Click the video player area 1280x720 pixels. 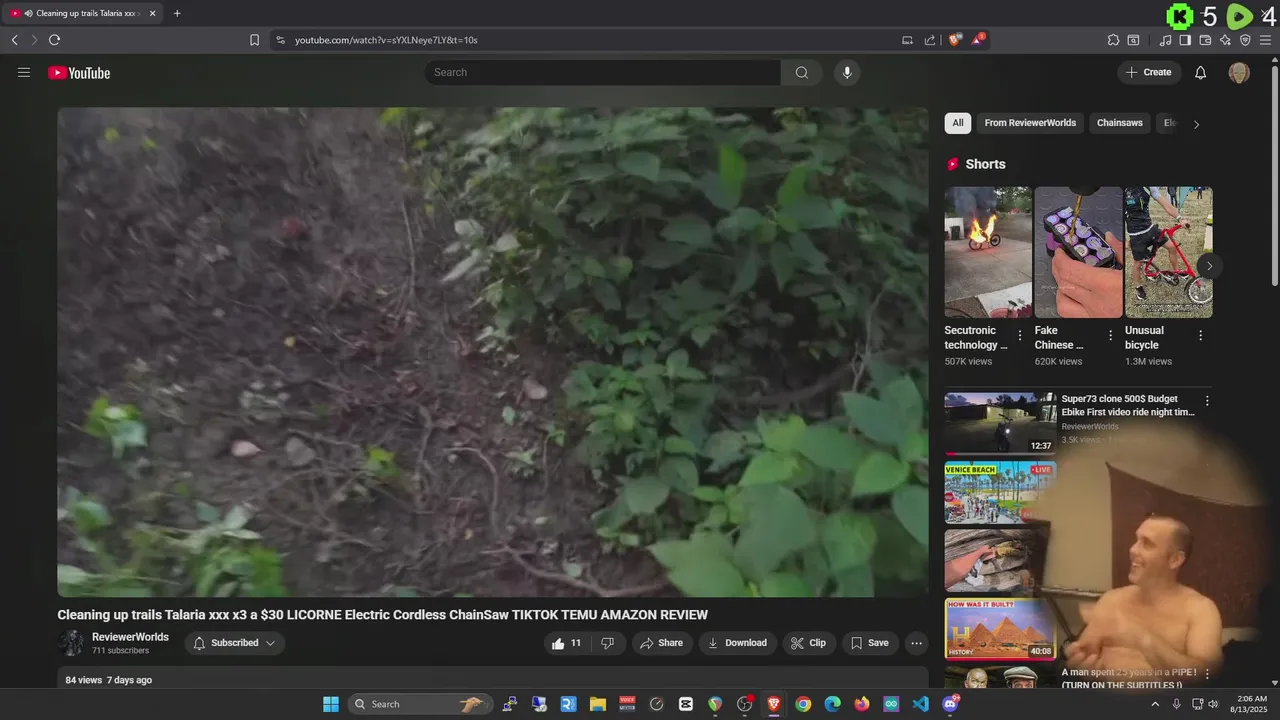coord(493,352)
